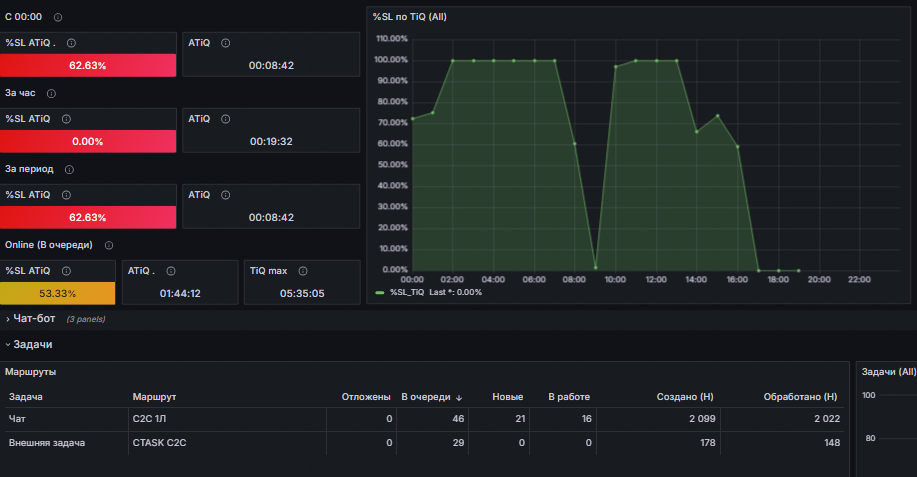
Task: Click the CTASK C2C route cell
Action: pyautogui.click(x=159, y=443)
